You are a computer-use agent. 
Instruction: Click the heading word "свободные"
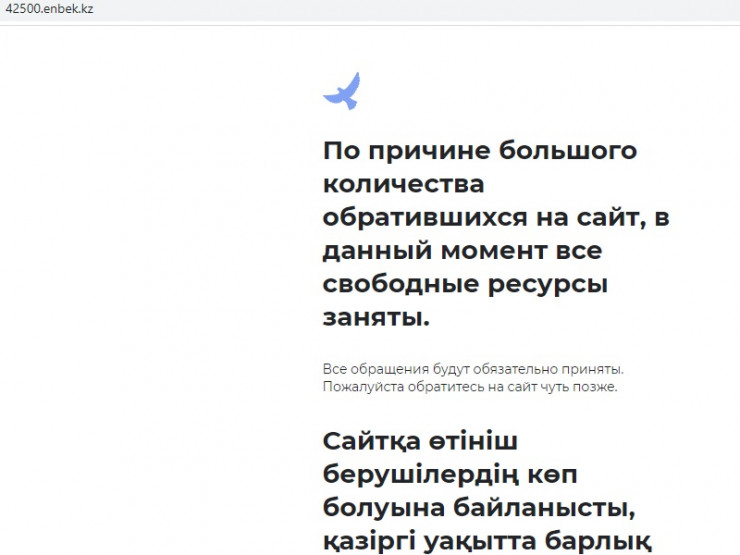(403, 284)
